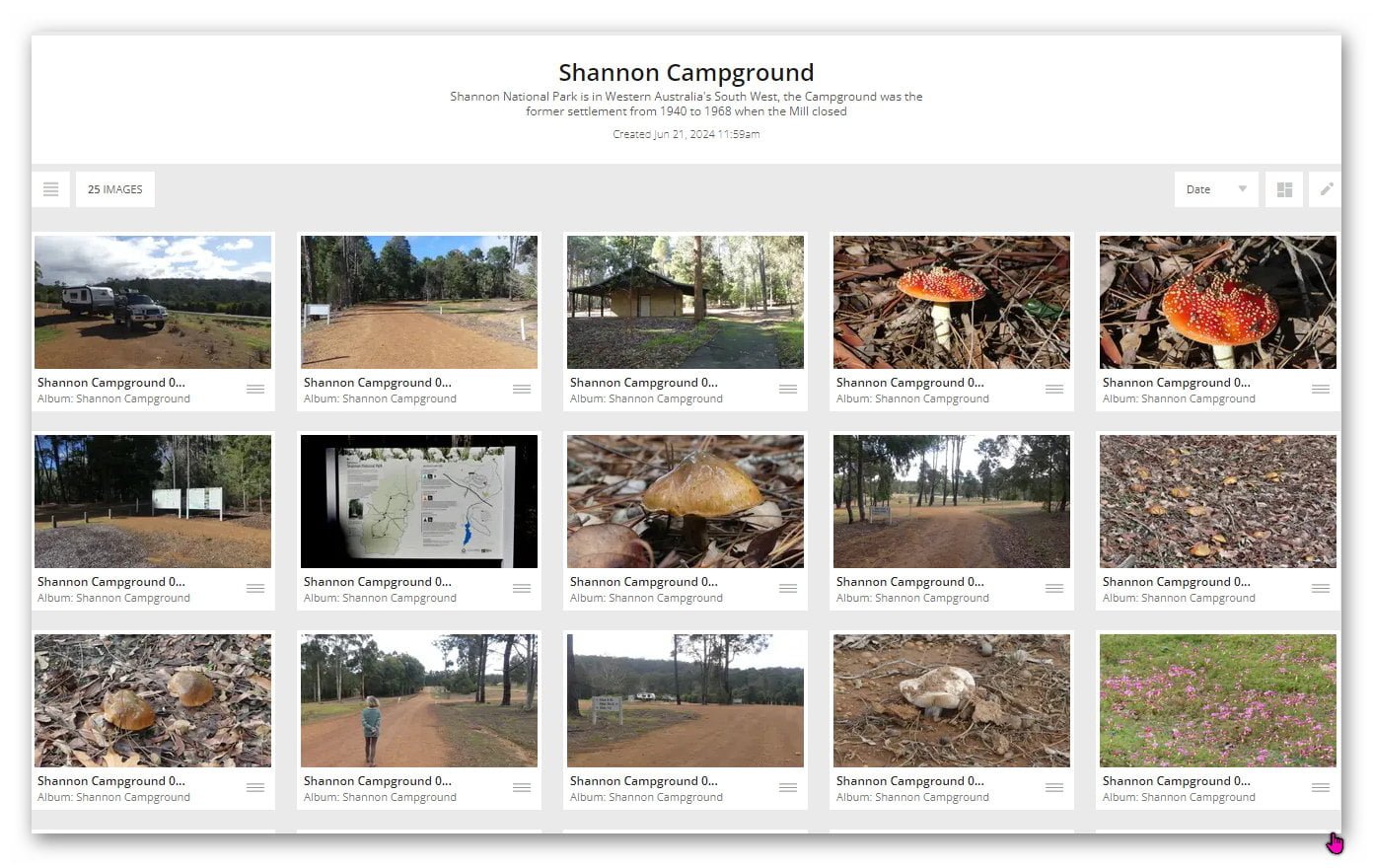The height and width of the screenshot is (868, 1373).
Task: View the park map sign thumbnail
Action: click(x=419, y=501)
